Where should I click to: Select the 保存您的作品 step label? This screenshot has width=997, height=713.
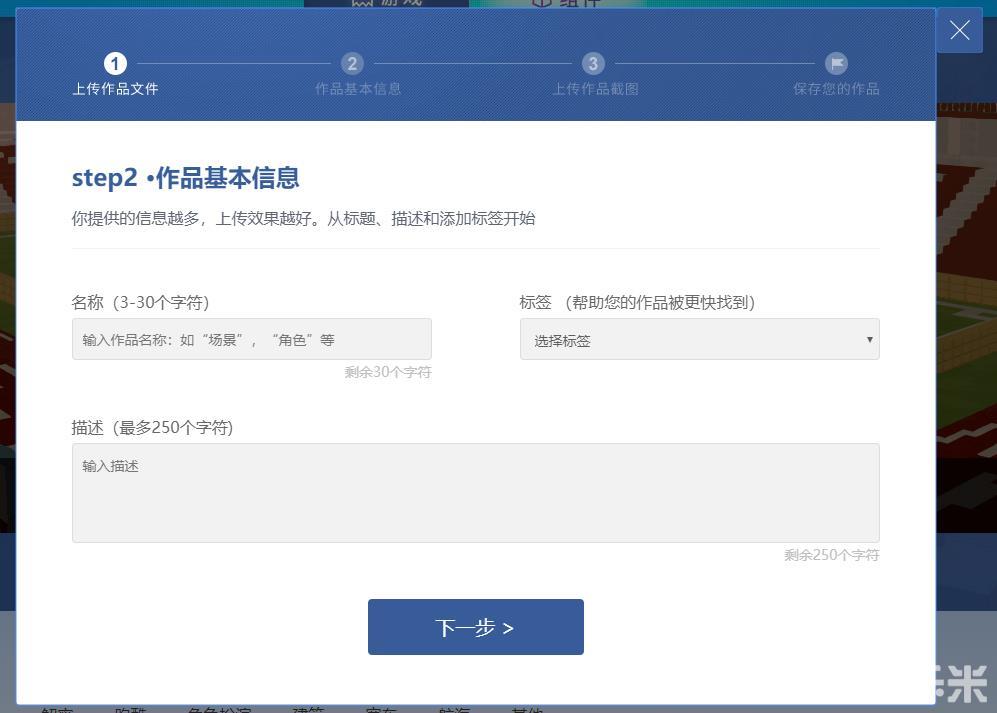pos(836,89)
